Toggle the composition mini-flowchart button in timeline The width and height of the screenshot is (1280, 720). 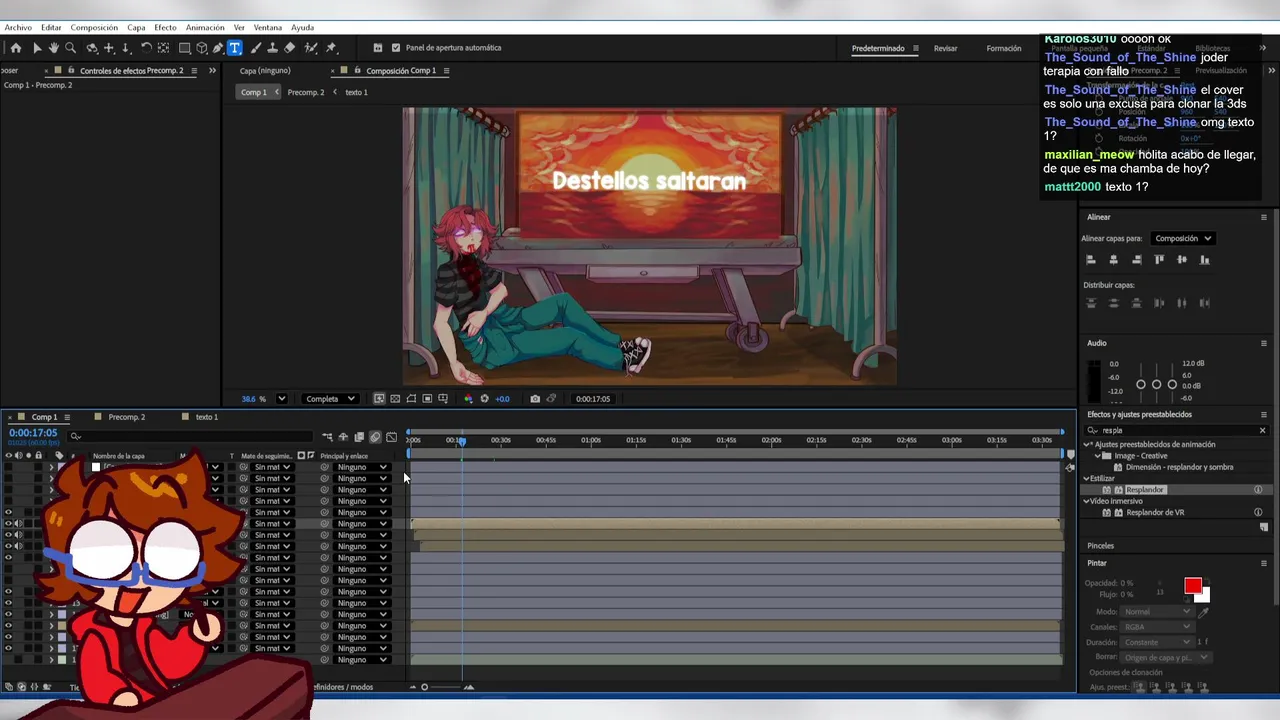click(327, 437)
